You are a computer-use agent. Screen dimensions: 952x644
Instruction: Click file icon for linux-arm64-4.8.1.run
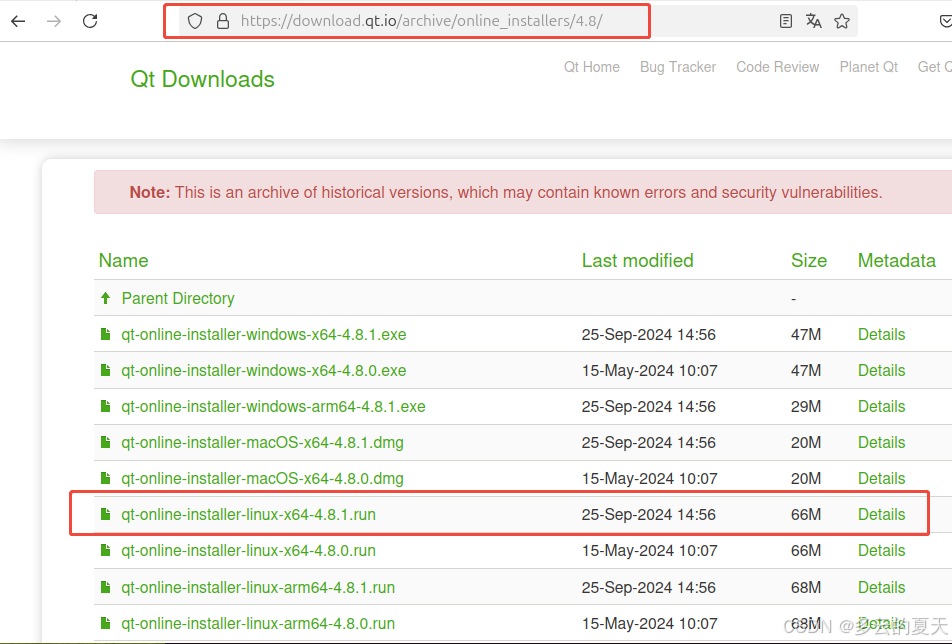[x=106, y=587]
